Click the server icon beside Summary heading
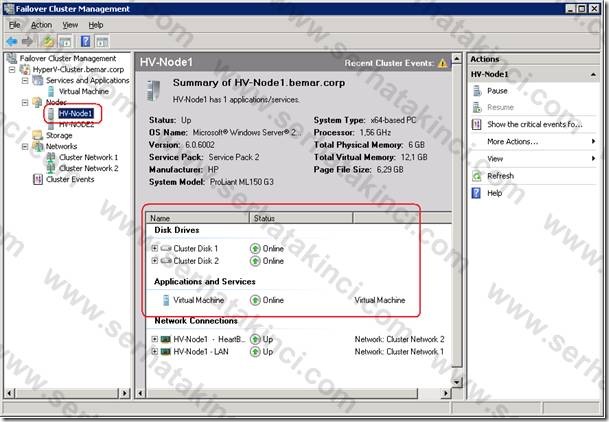Screen dimensions: 609x422 point(154,90)
